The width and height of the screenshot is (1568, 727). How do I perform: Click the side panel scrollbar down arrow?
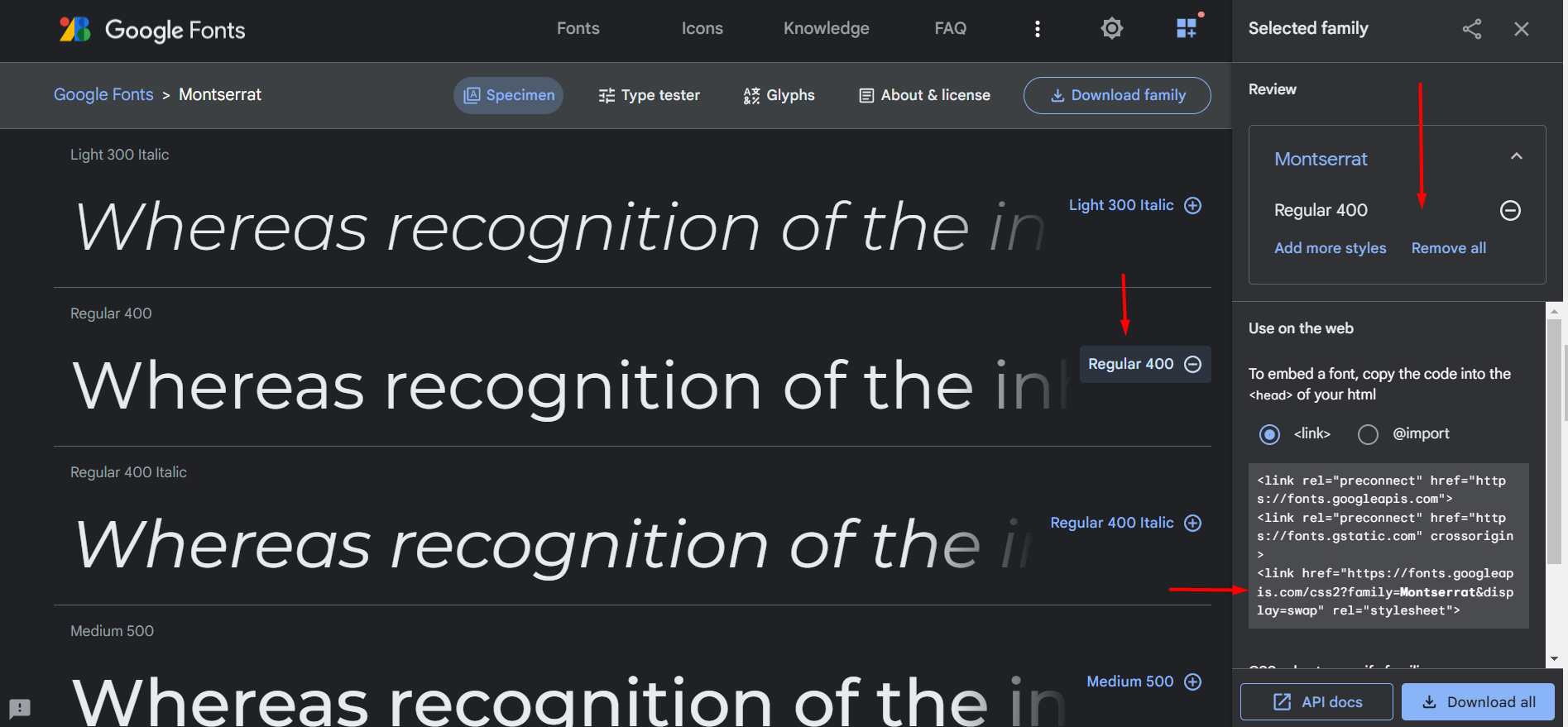click(x=1554, y=659)
